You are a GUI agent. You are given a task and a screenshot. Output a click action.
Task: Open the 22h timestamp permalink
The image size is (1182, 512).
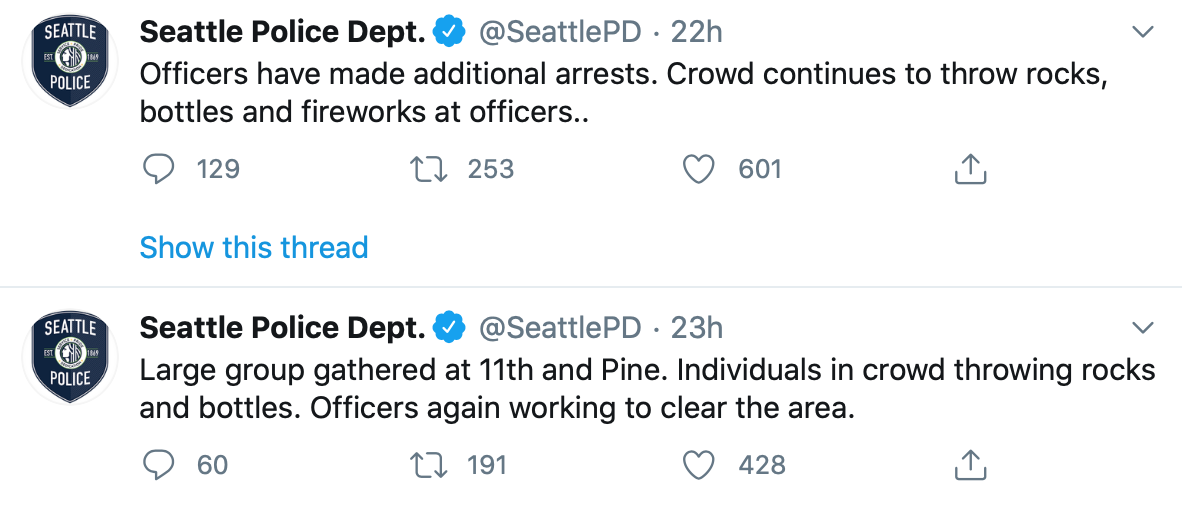(696, 32)
